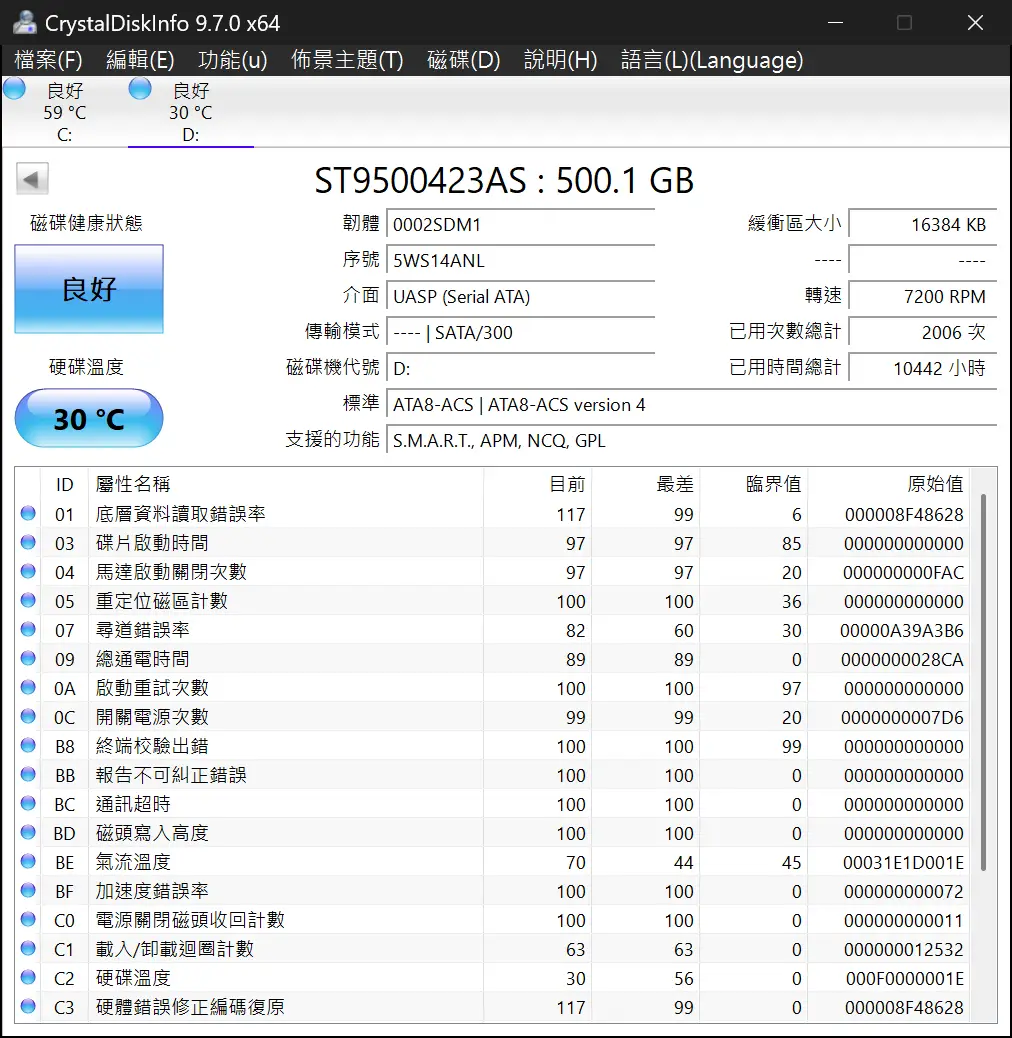Click status dot of attribute 09 row
Screen dimensions: 1012x1038
click(28, 658)
